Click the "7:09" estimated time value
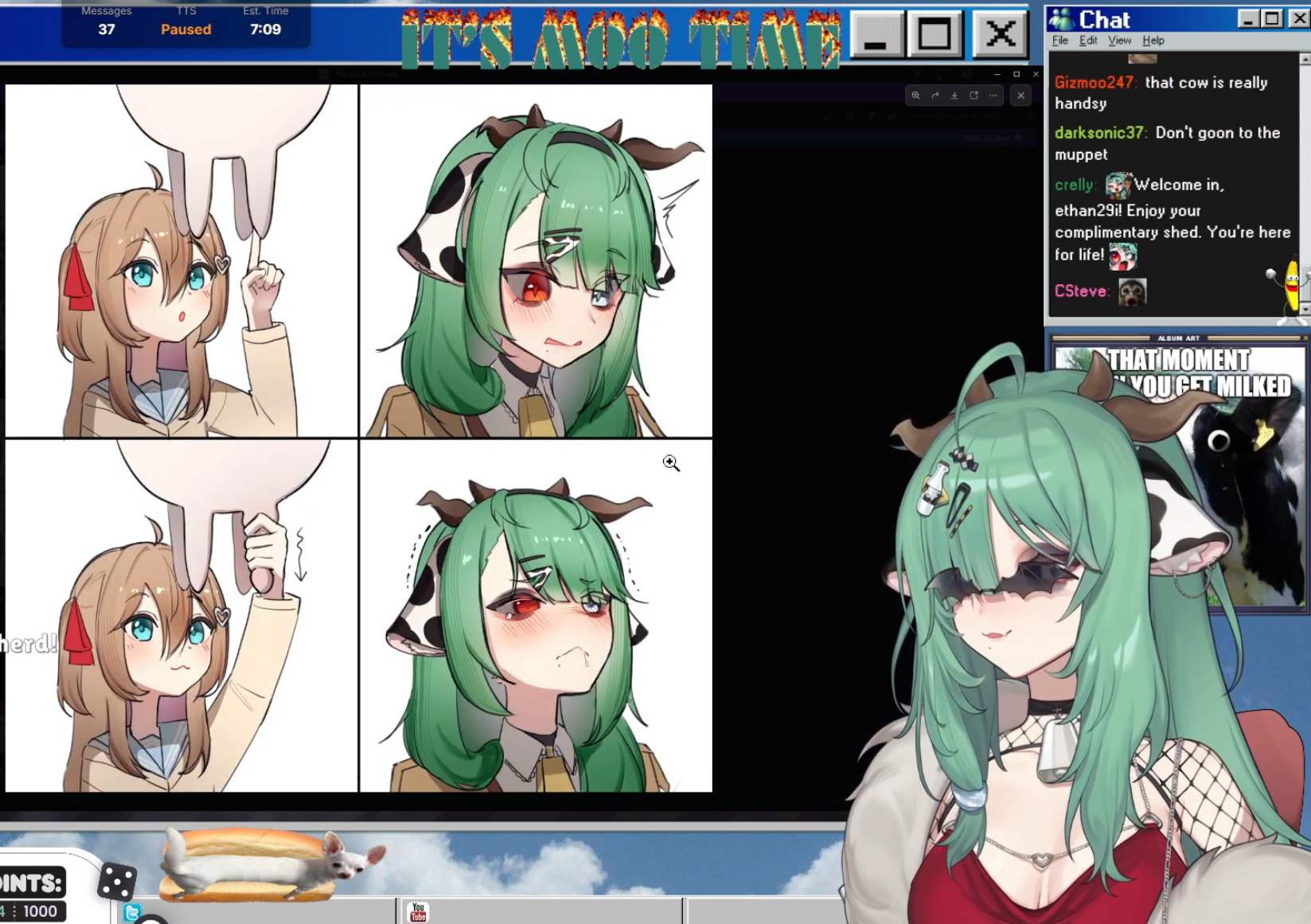This screenshot has height=924, width=1311. (265, 29)
